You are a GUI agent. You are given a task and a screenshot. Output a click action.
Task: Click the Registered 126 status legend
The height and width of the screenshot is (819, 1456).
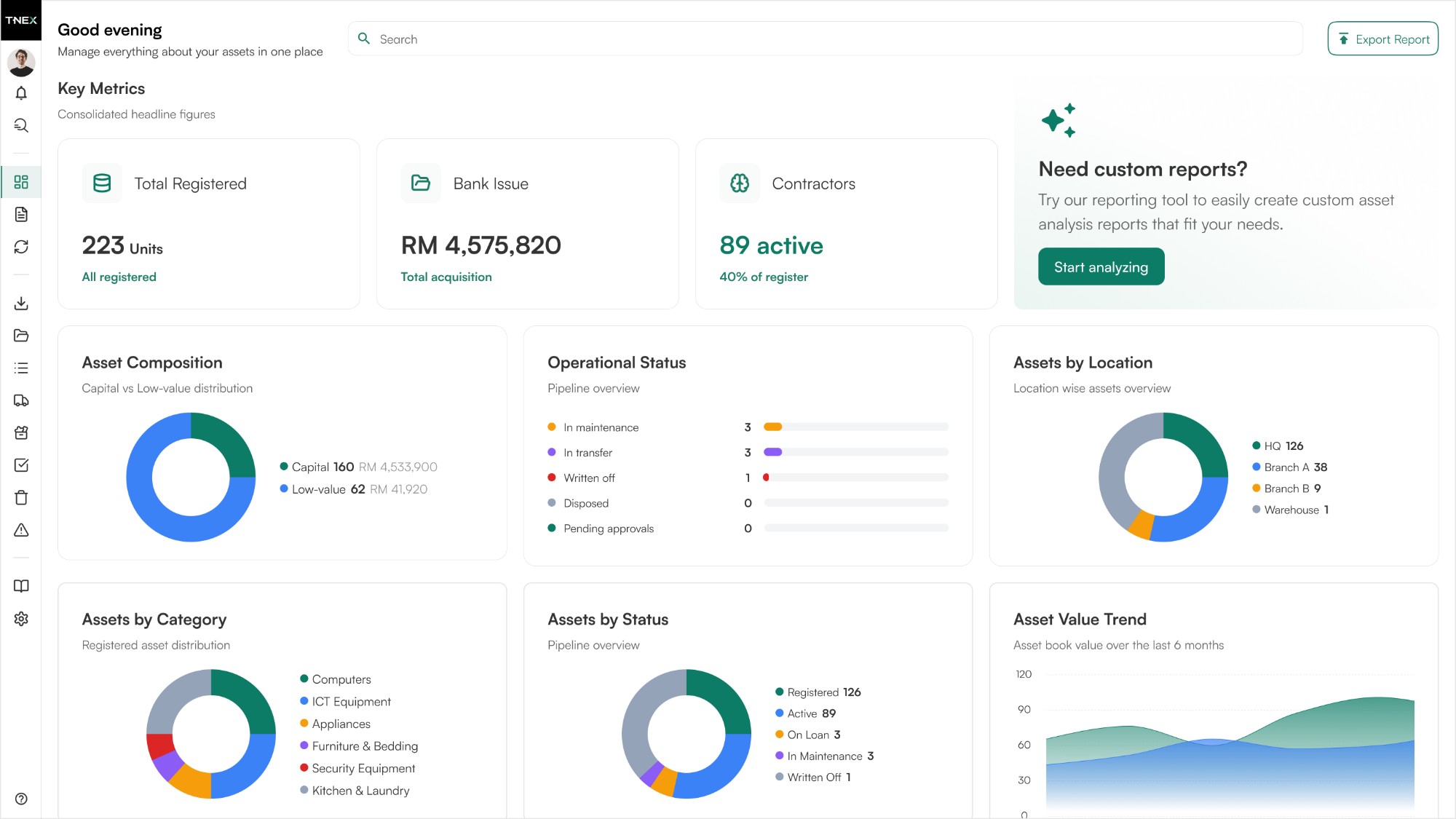pos(818,692)
